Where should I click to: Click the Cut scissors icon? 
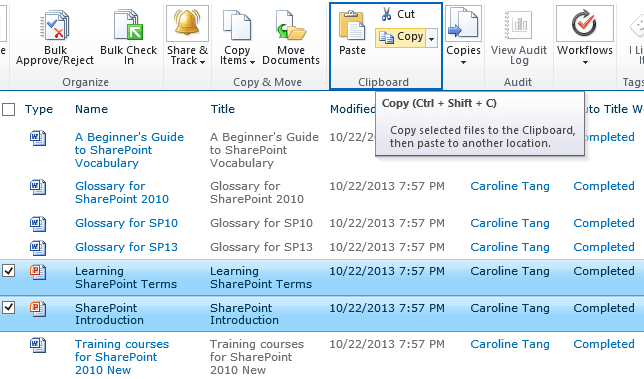click(386, 14)
